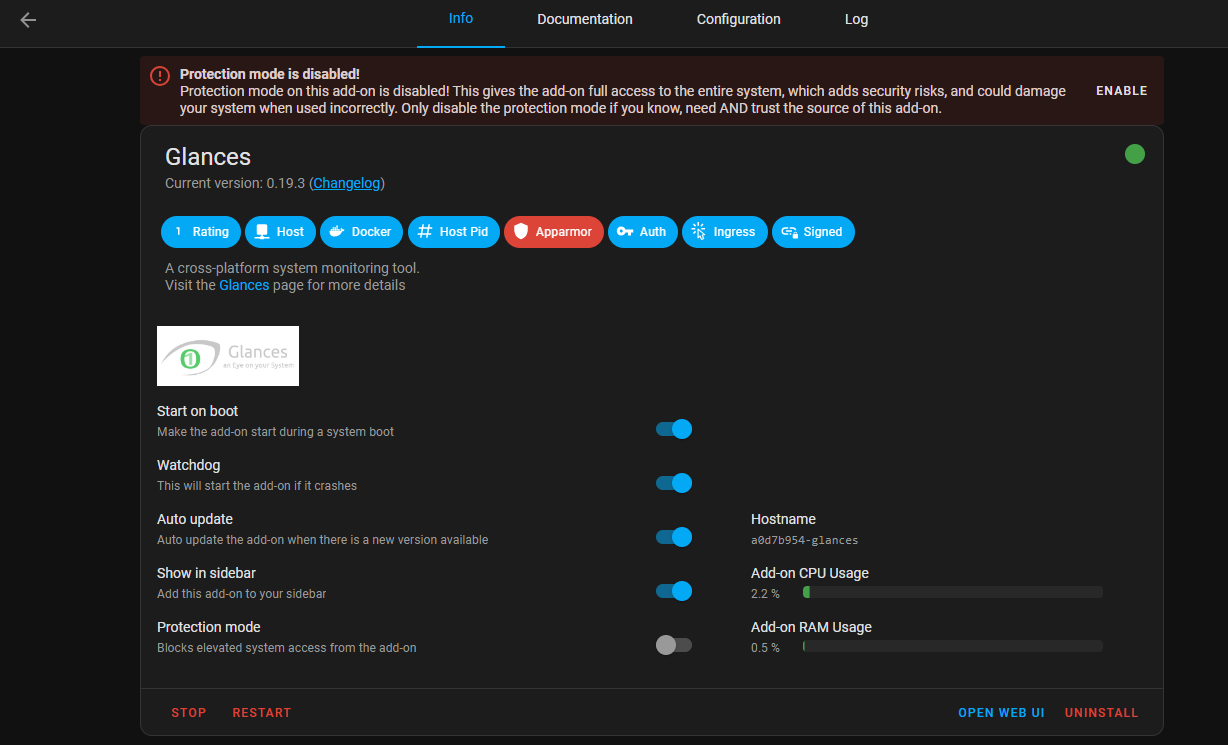Select the Signed badge
Viewport: 1228px width, 745px height.
pos(812,231)
